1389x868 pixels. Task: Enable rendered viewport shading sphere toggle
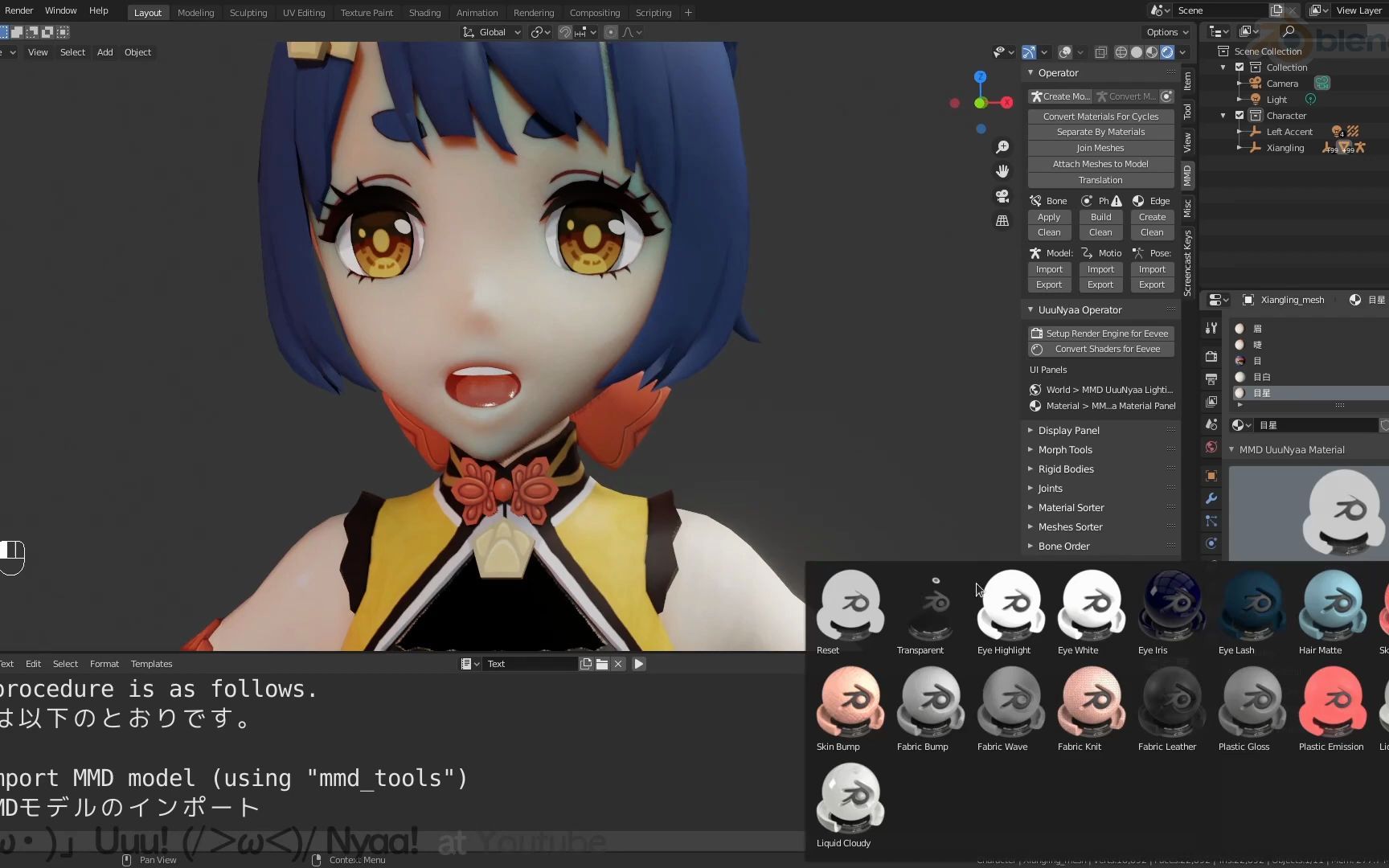1166,51
